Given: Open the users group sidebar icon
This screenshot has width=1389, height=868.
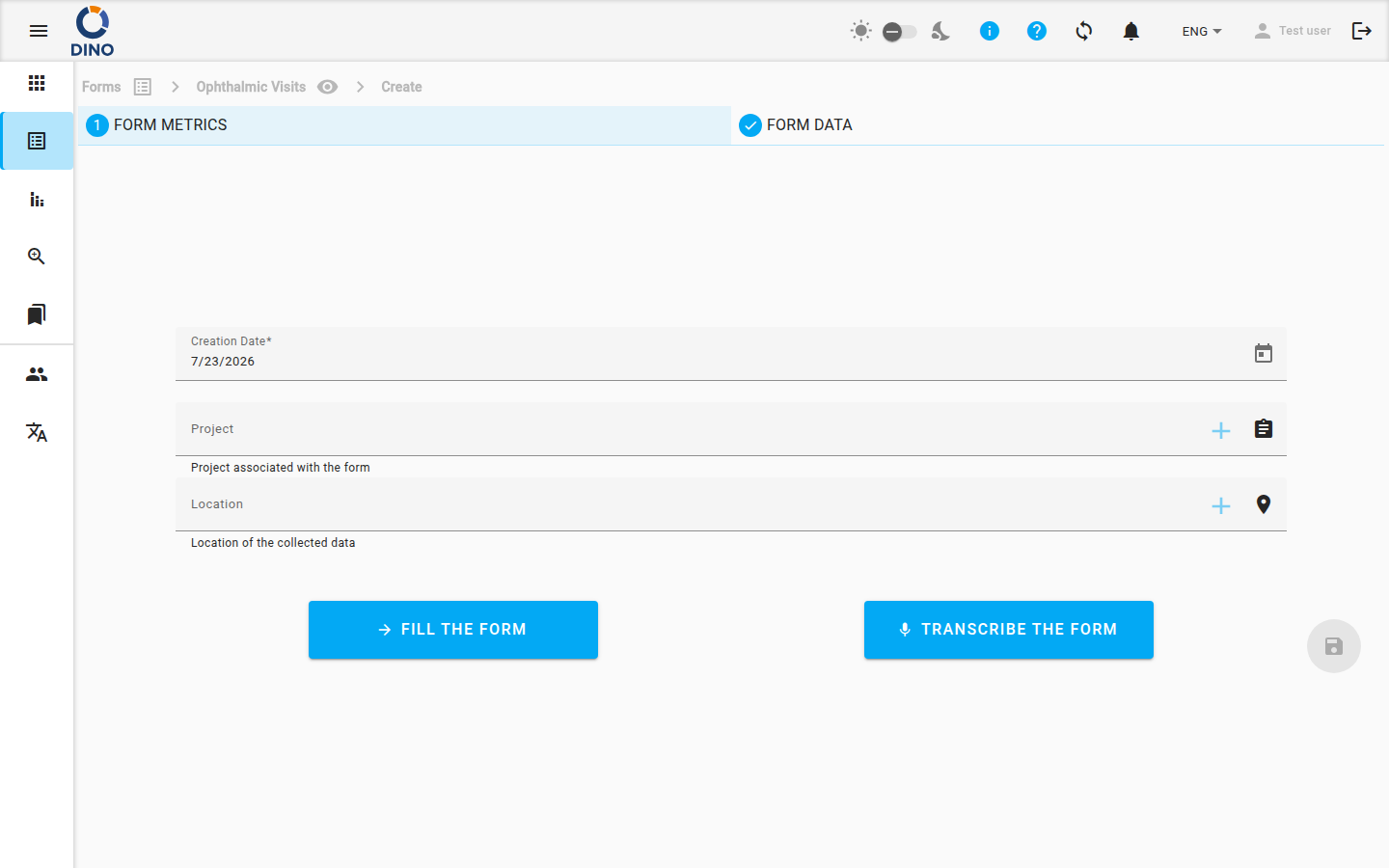Looking at the screenshot, I should point(37,374).
